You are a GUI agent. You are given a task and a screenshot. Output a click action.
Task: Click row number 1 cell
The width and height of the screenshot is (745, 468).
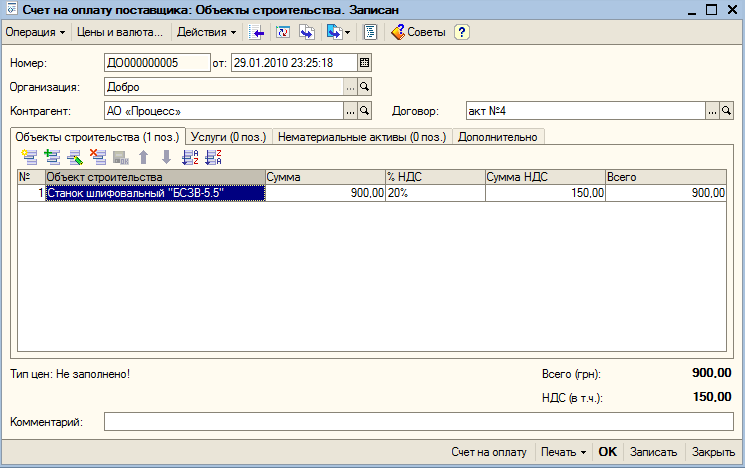[31, 193]
